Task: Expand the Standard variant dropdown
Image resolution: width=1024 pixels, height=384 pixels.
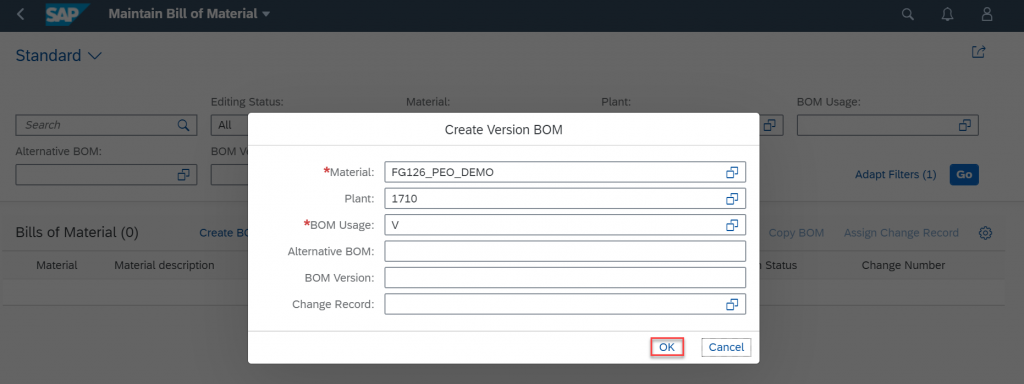Action: pos(95,56)
